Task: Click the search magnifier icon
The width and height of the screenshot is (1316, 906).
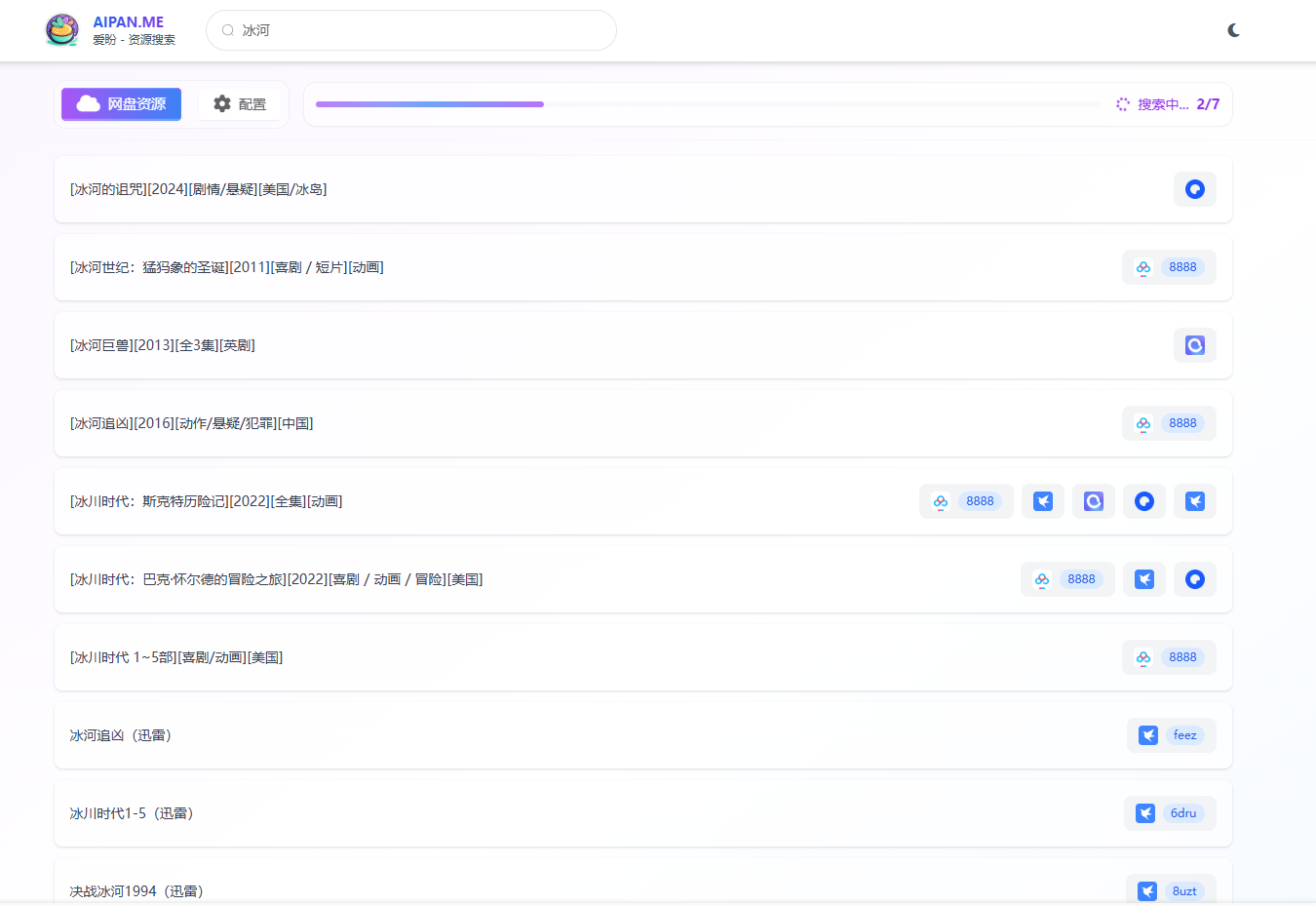Action: coord(228,30)
